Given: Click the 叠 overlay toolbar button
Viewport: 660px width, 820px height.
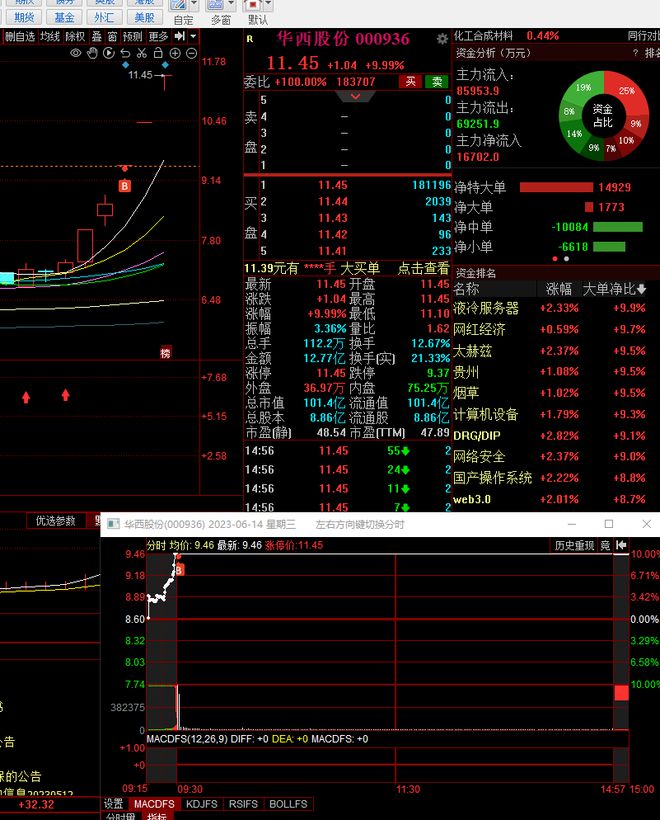Looking at the screenshot, I should click(x=97, y=37).
